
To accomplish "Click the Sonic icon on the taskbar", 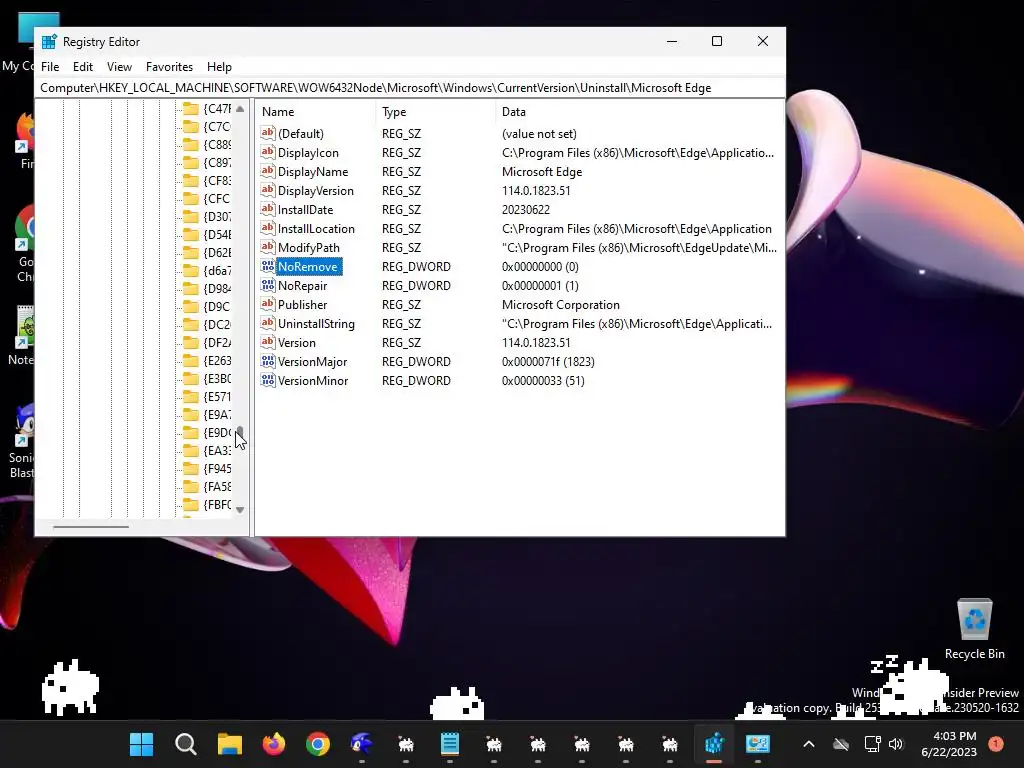I will (x=362, y=744).
